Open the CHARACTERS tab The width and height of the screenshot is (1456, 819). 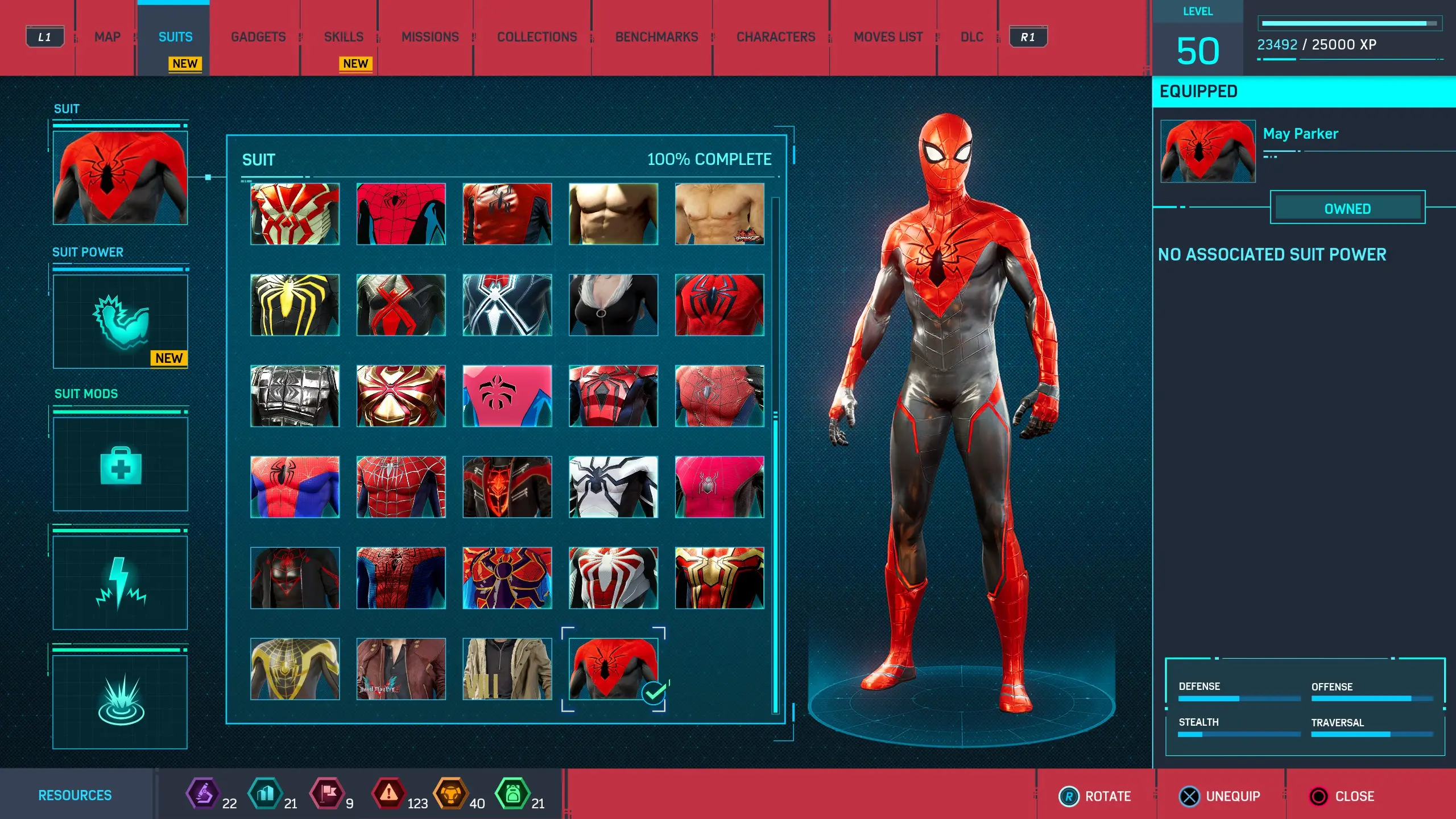tap(776, 37)
